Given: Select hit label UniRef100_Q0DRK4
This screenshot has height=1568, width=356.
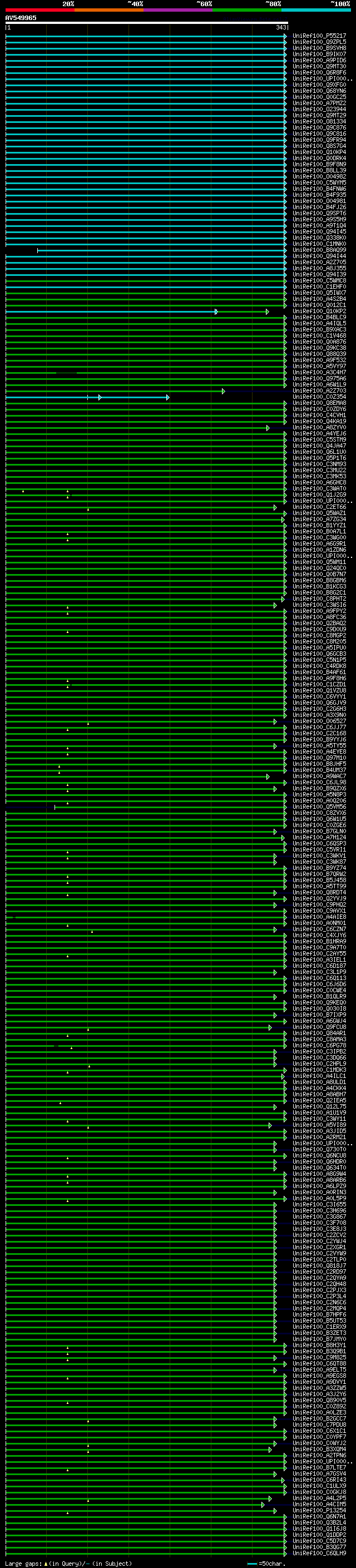Looking at the screenshot, I should [x=319, y=159].
